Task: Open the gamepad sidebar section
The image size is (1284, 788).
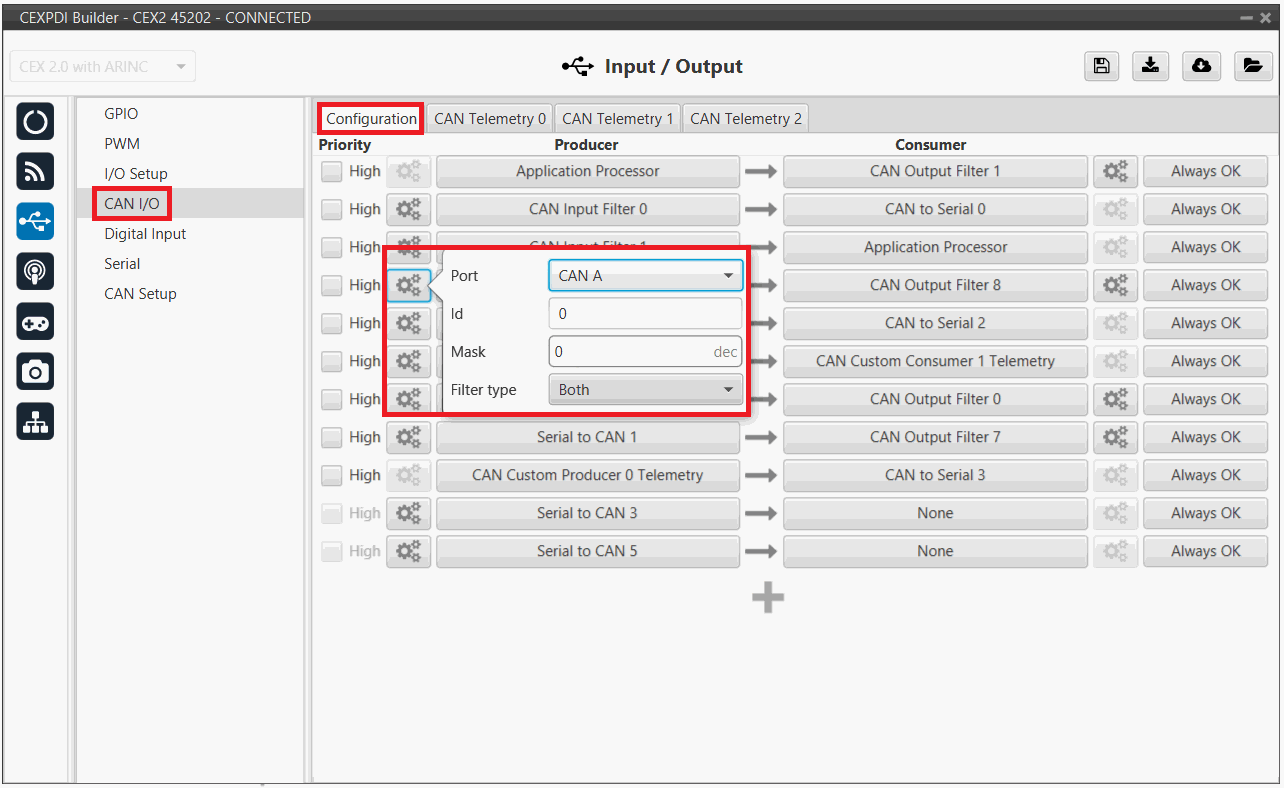Action: (35, 322)
